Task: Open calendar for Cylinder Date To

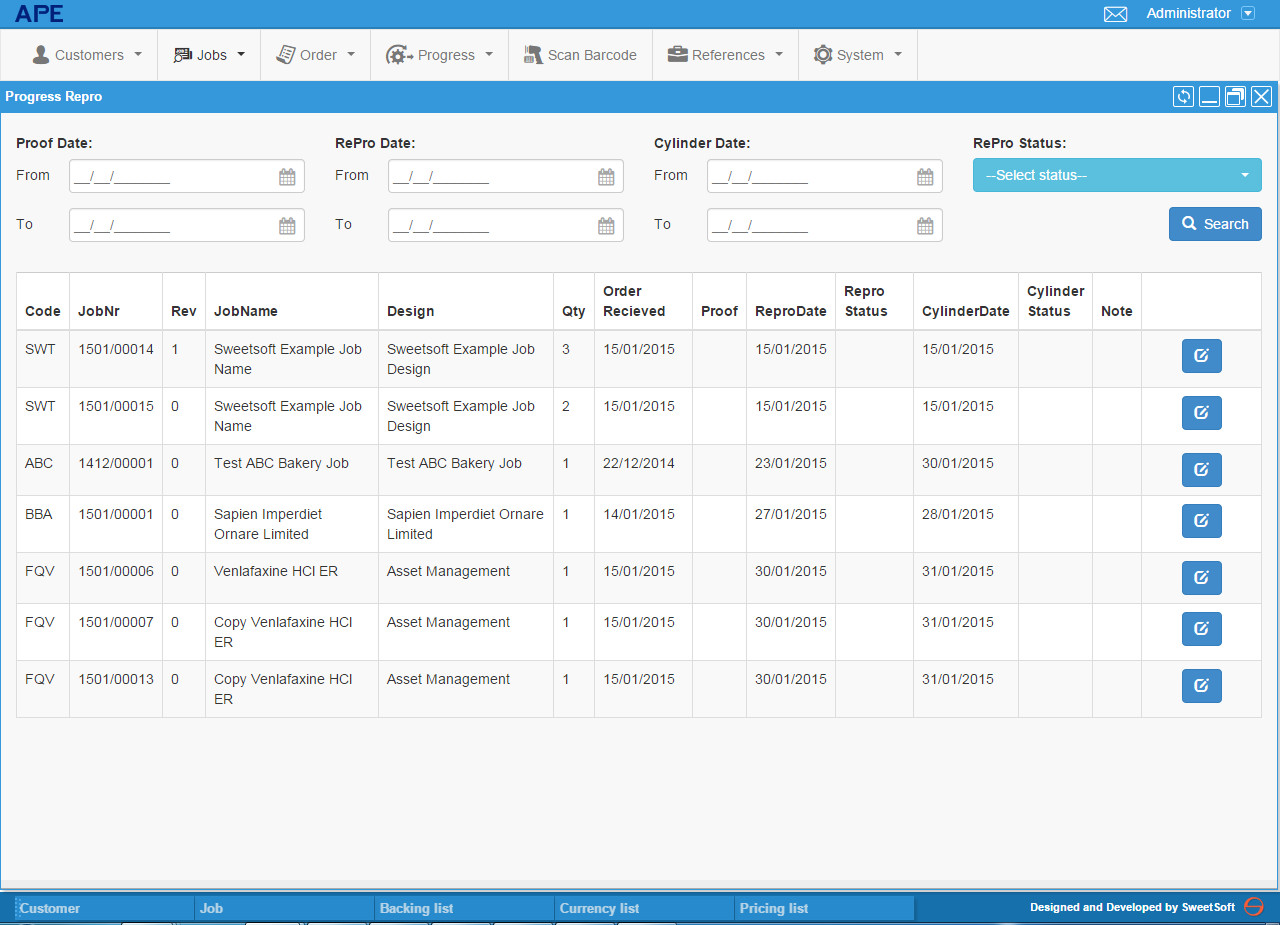Action: [x=925, y=226]
